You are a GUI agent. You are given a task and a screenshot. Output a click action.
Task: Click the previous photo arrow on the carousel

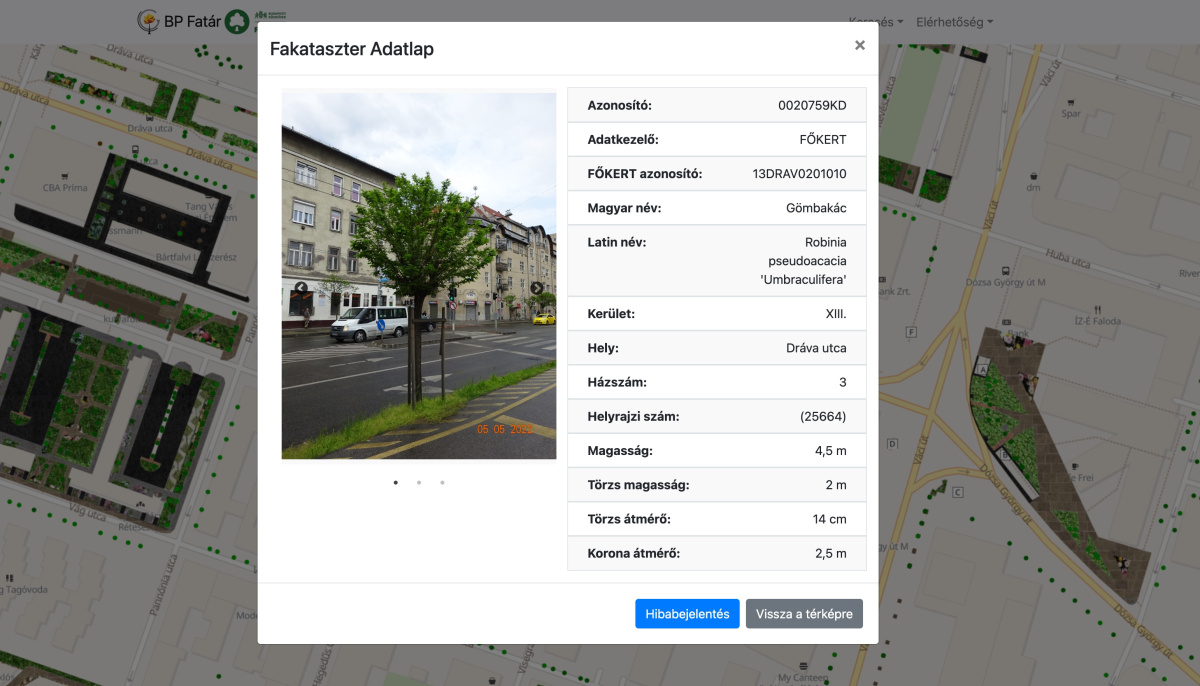[301, 289]
